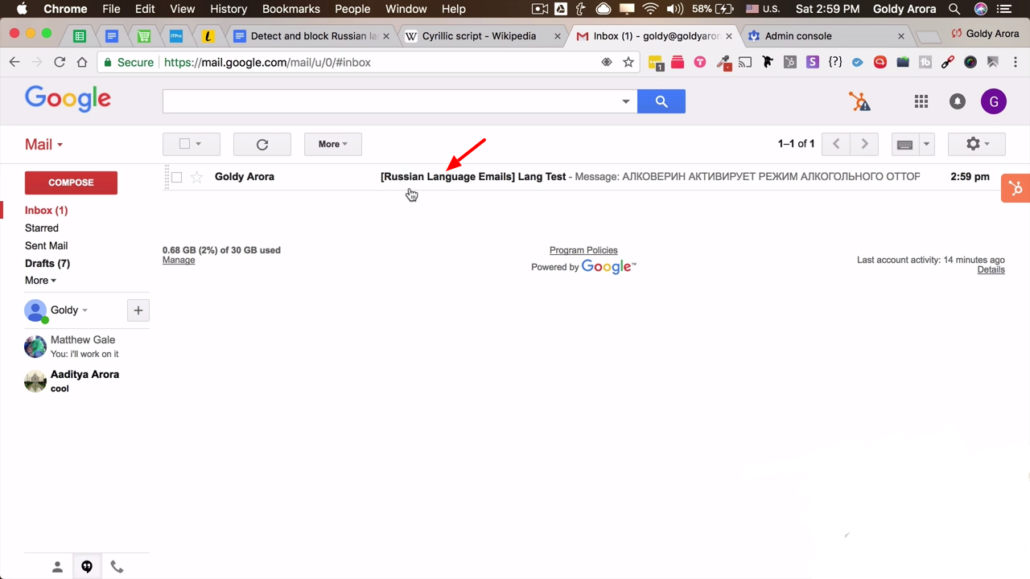Expand More labels in sidebar
1030x579 pixels.
point(40,281)
